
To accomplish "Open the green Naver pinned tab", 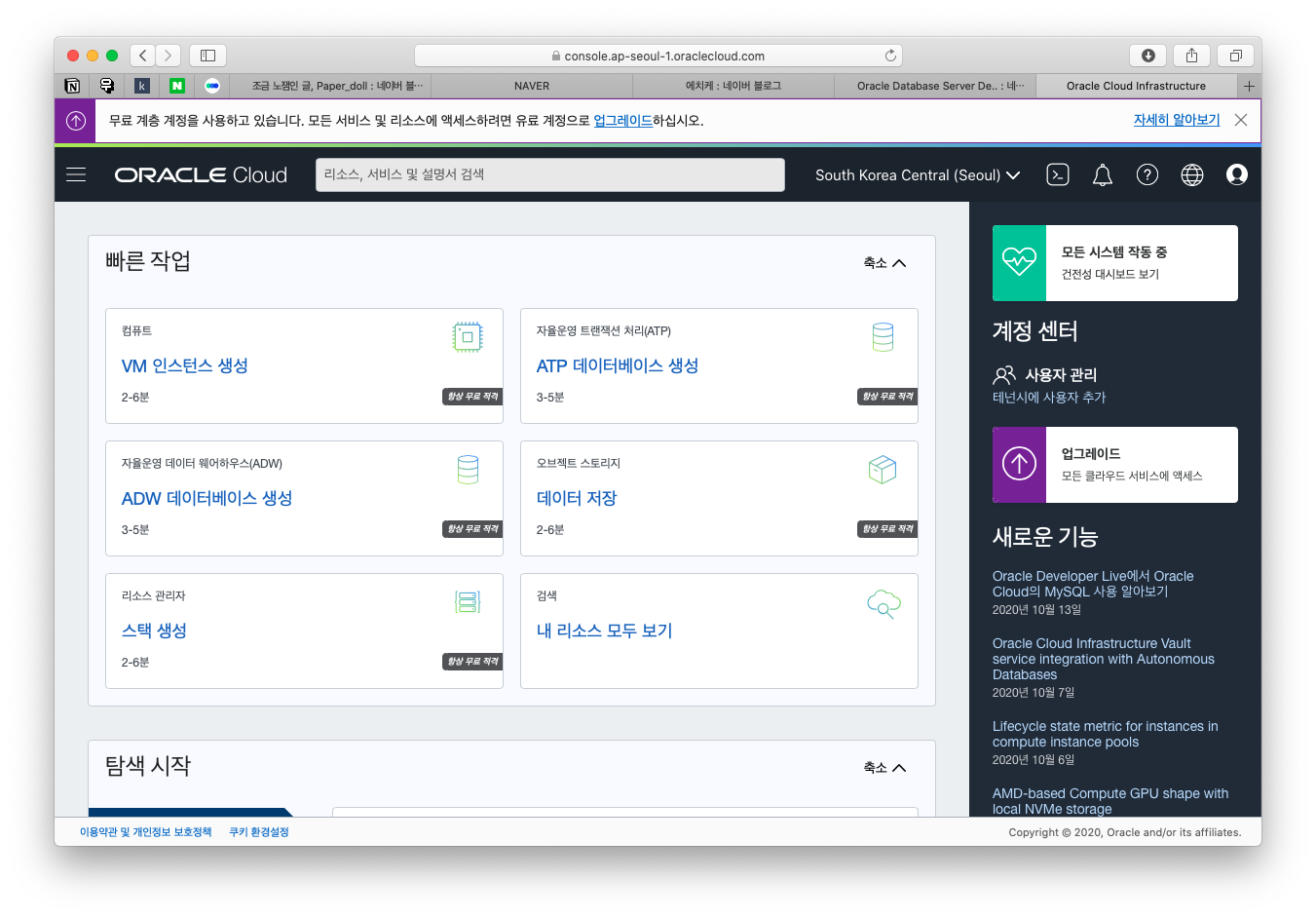I will [x=176, y=86].
